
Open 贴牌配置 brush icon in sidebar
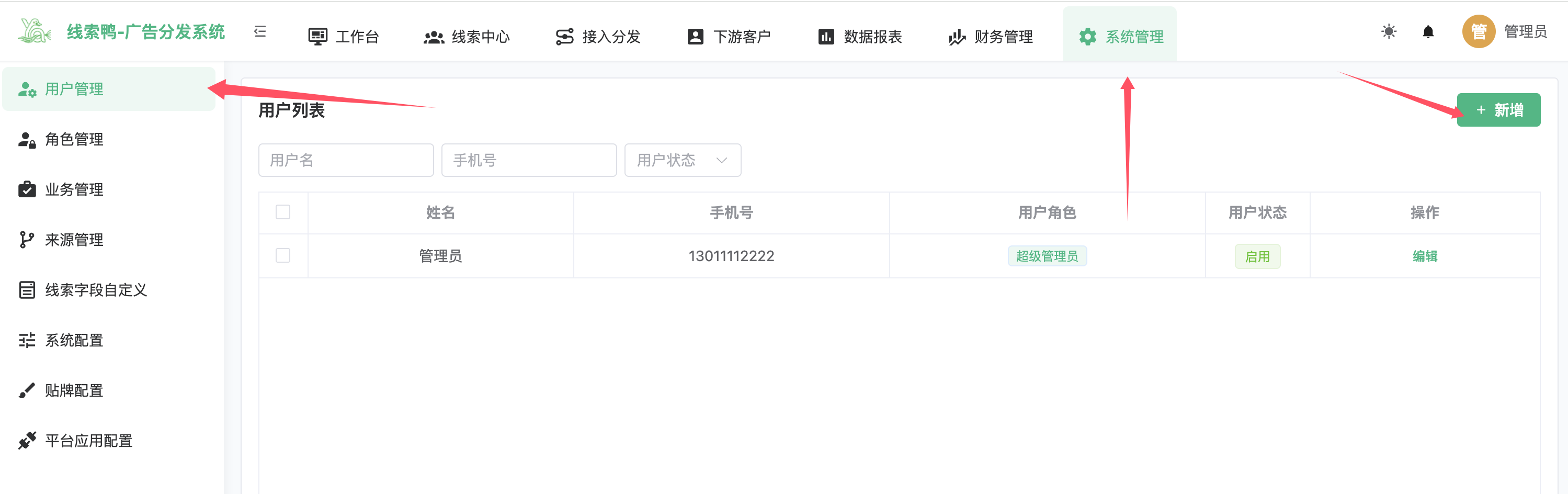27,390
